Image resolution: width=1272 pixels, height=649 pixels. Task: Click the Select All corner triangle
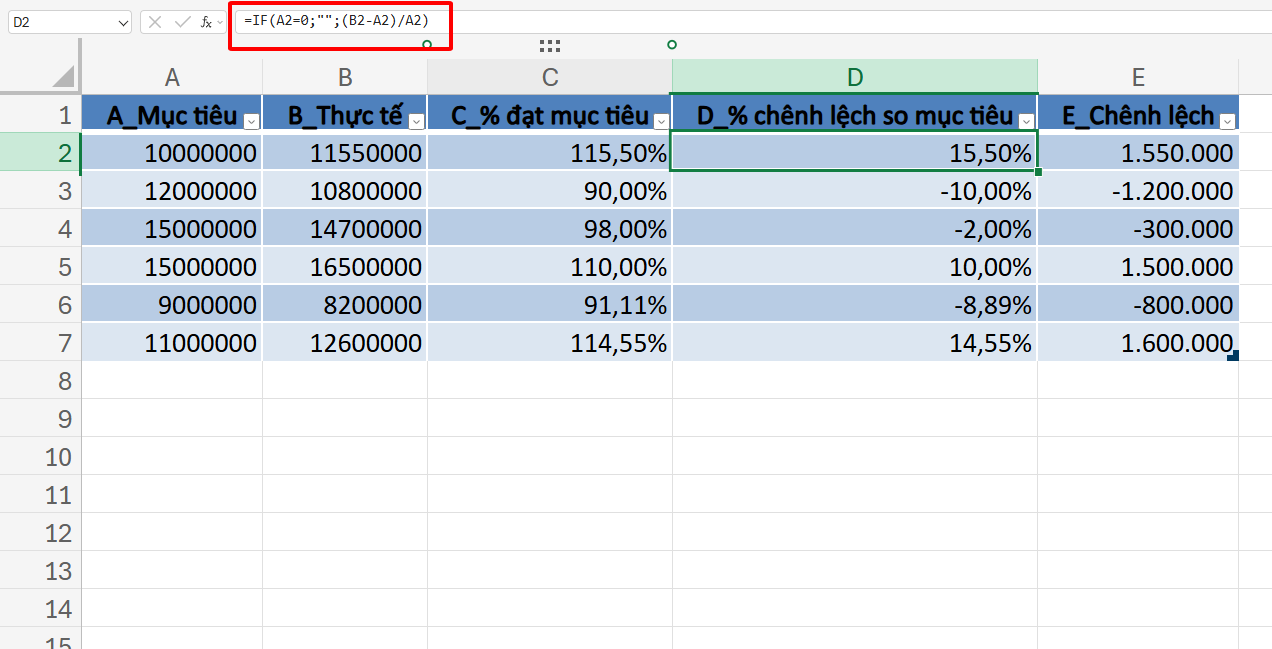click(63, 76)
